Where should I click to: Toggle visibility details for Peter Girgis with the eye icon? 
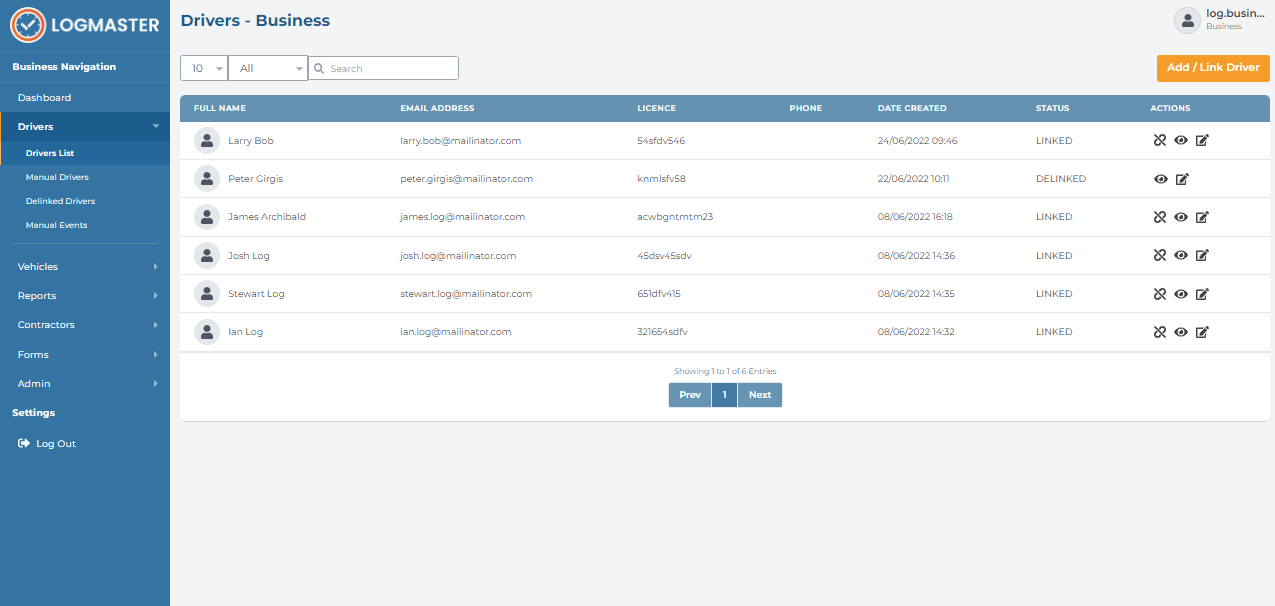point(1161,178)
